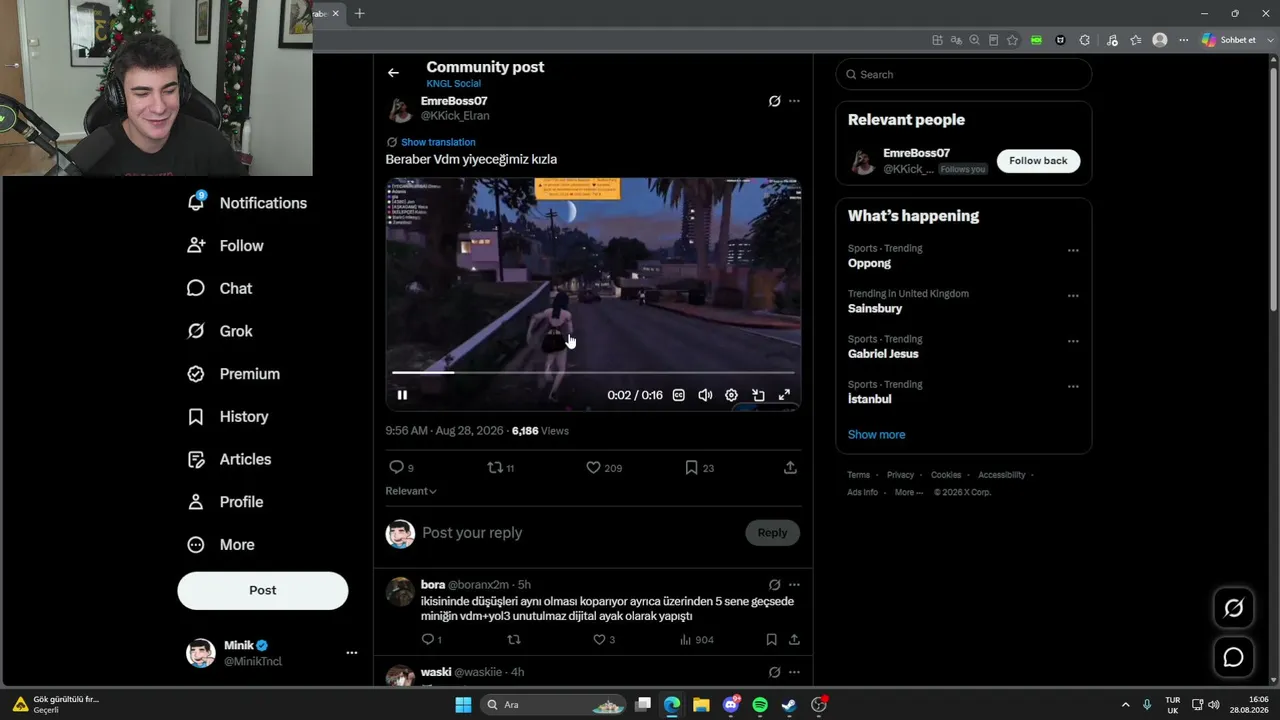Screen dimensions: 1280x720
Task: Open the Sainsbury trending topic
Action: click(x=875, y=309)
